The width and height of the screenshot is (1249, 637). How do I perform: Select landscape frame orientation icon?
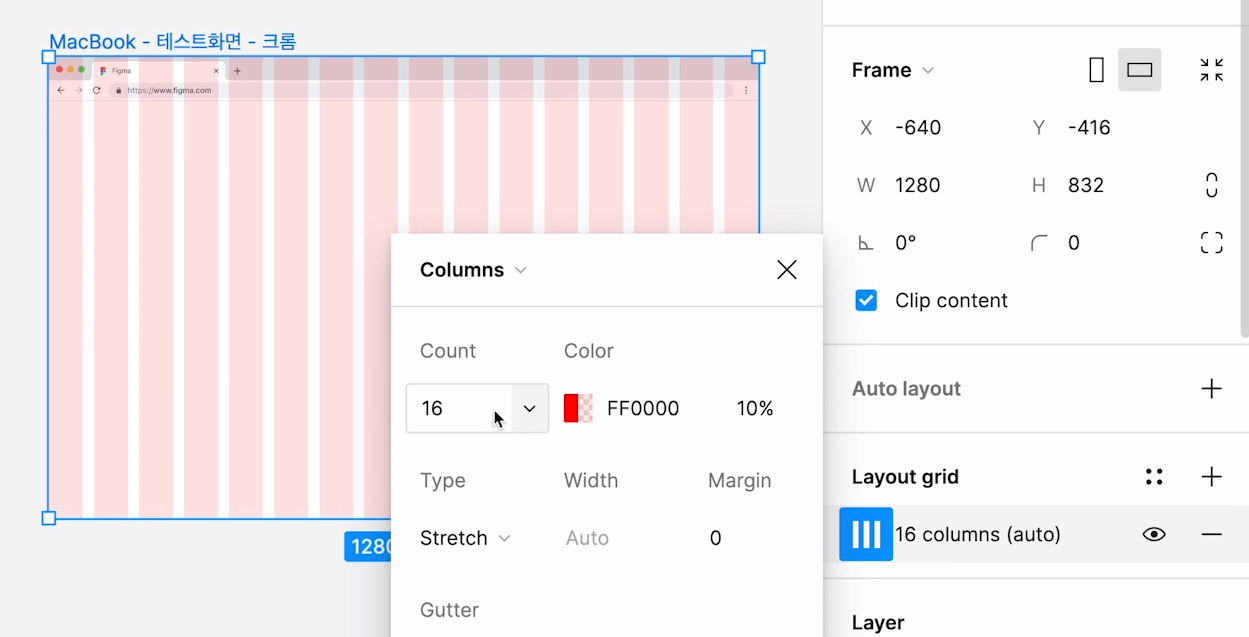coord(1139,70)
